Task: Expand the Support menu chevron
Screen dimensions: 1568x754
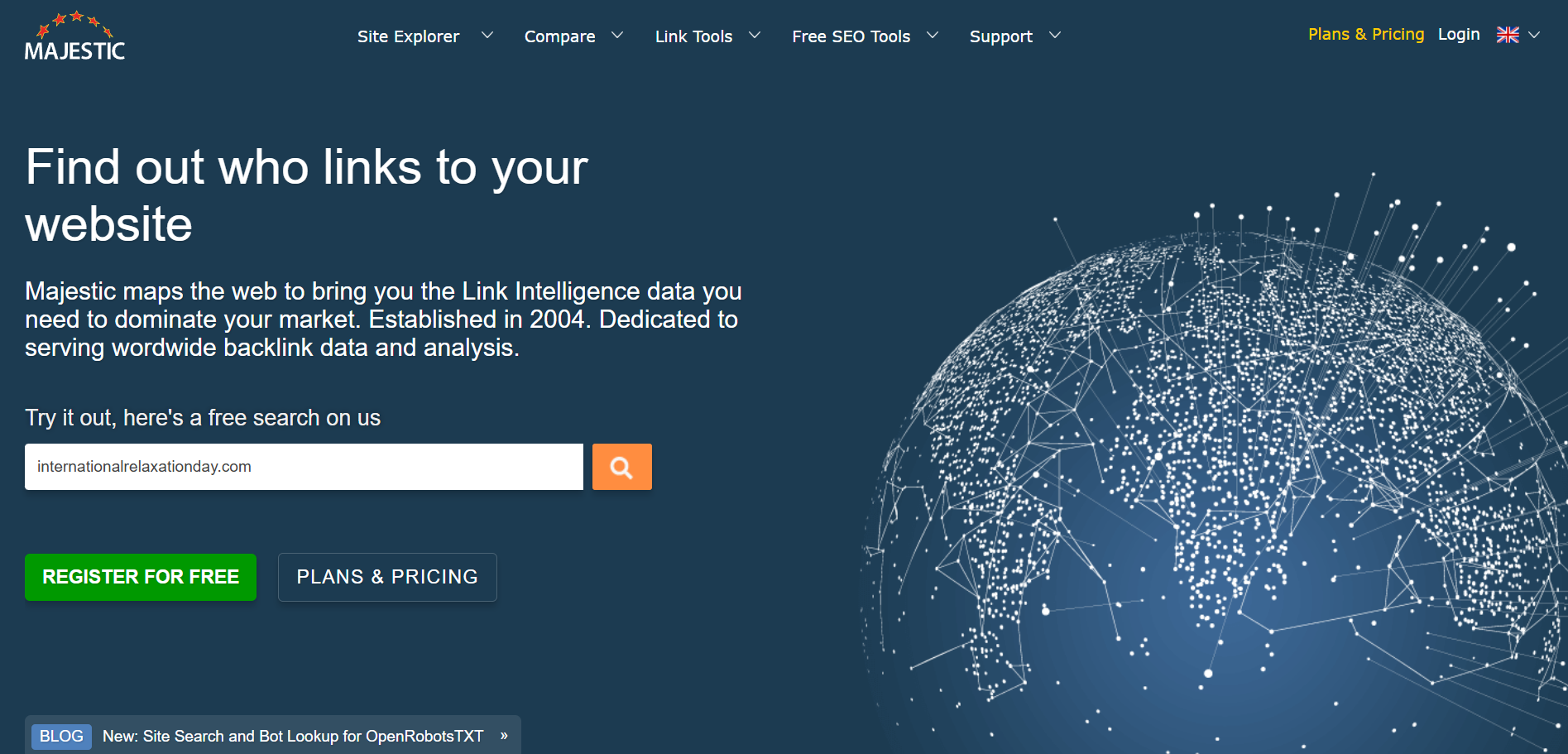Action: pyautogui.click(x=1055, y=35)
